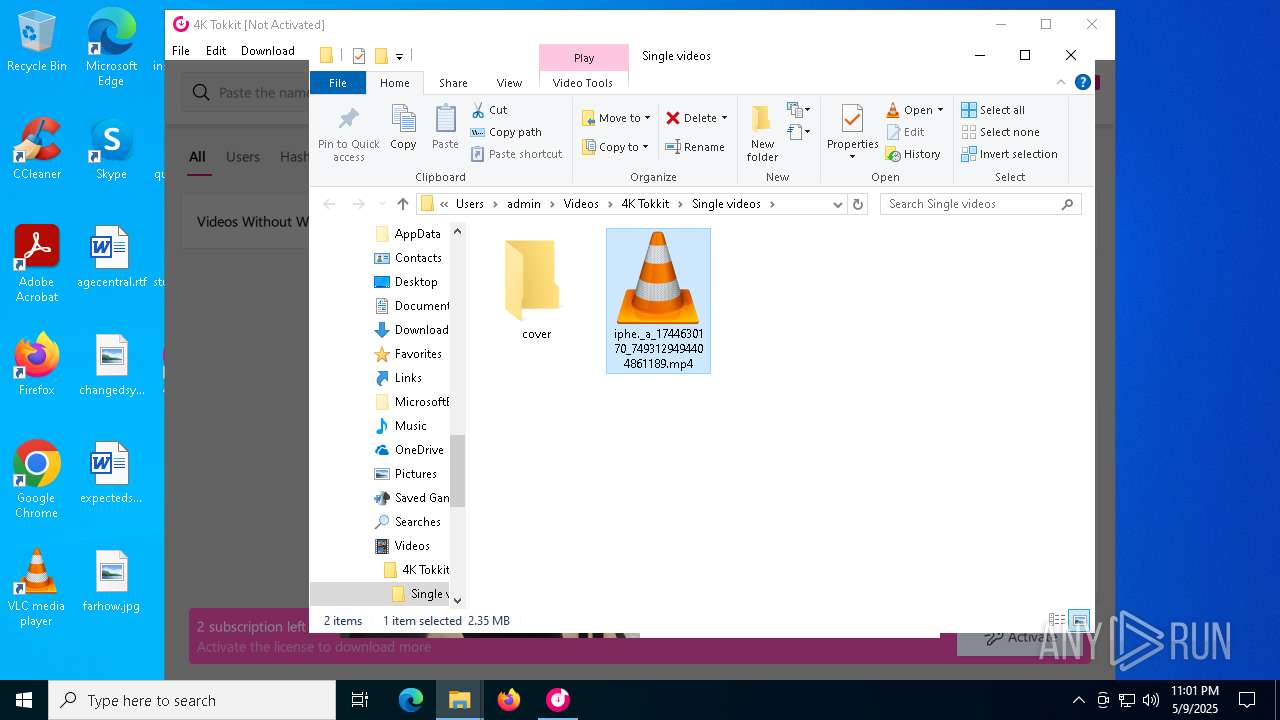Click Select none

coord(1000,132)
